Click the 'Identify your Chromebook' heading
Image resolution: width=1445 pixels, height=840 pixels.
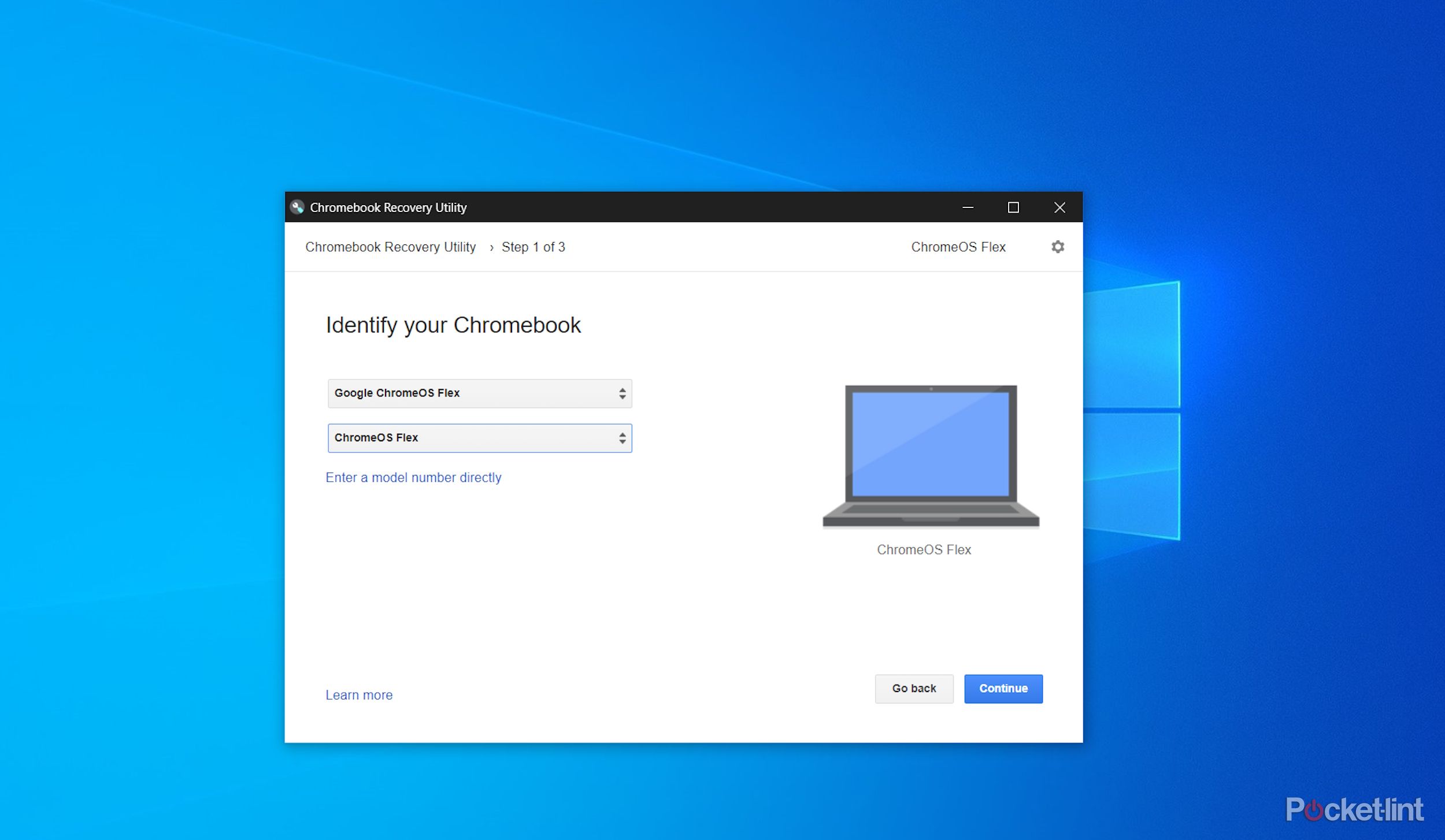tap(453, 325)
